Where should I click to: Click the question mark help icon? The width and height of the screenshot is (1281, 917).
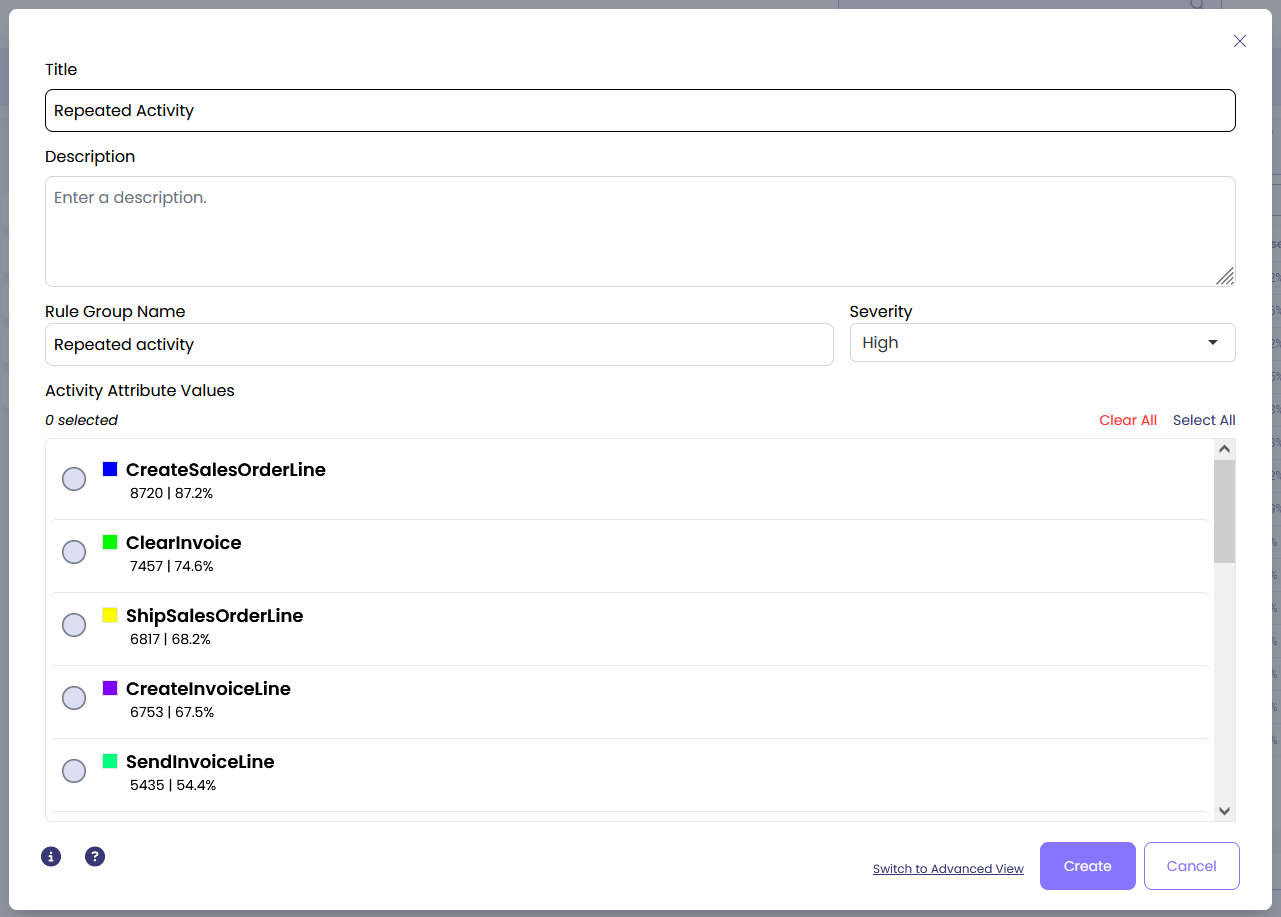[95, 856]
